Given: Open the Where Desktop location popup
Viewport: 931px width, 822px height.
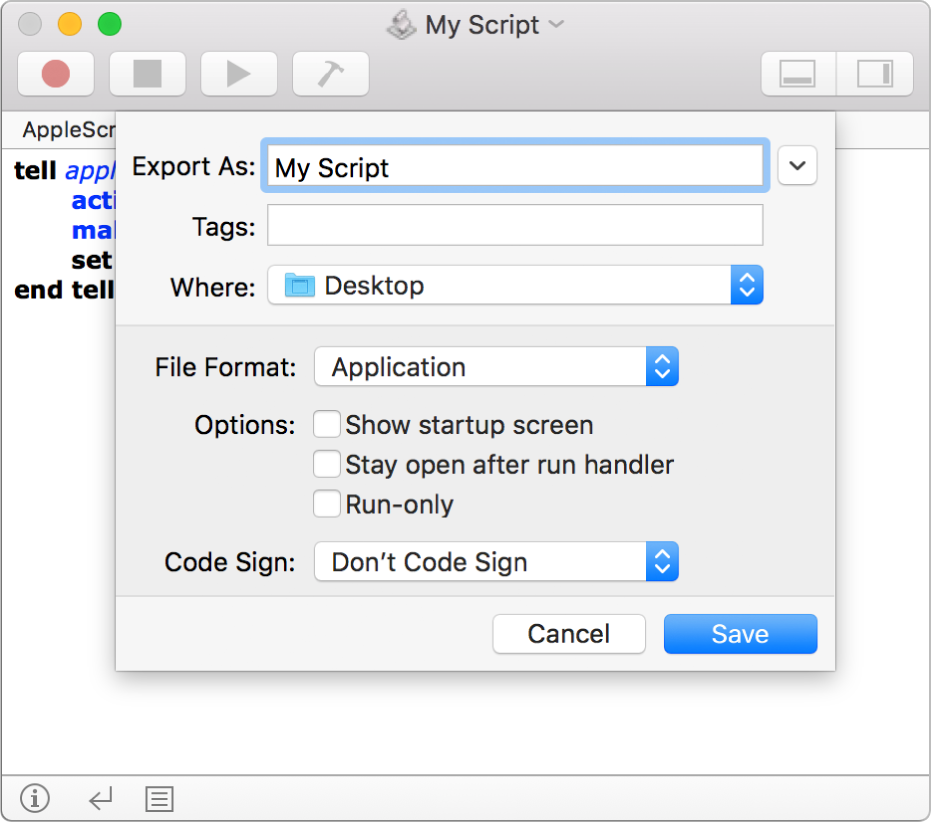Looking at the screenshot, I should tap(515, 286).
